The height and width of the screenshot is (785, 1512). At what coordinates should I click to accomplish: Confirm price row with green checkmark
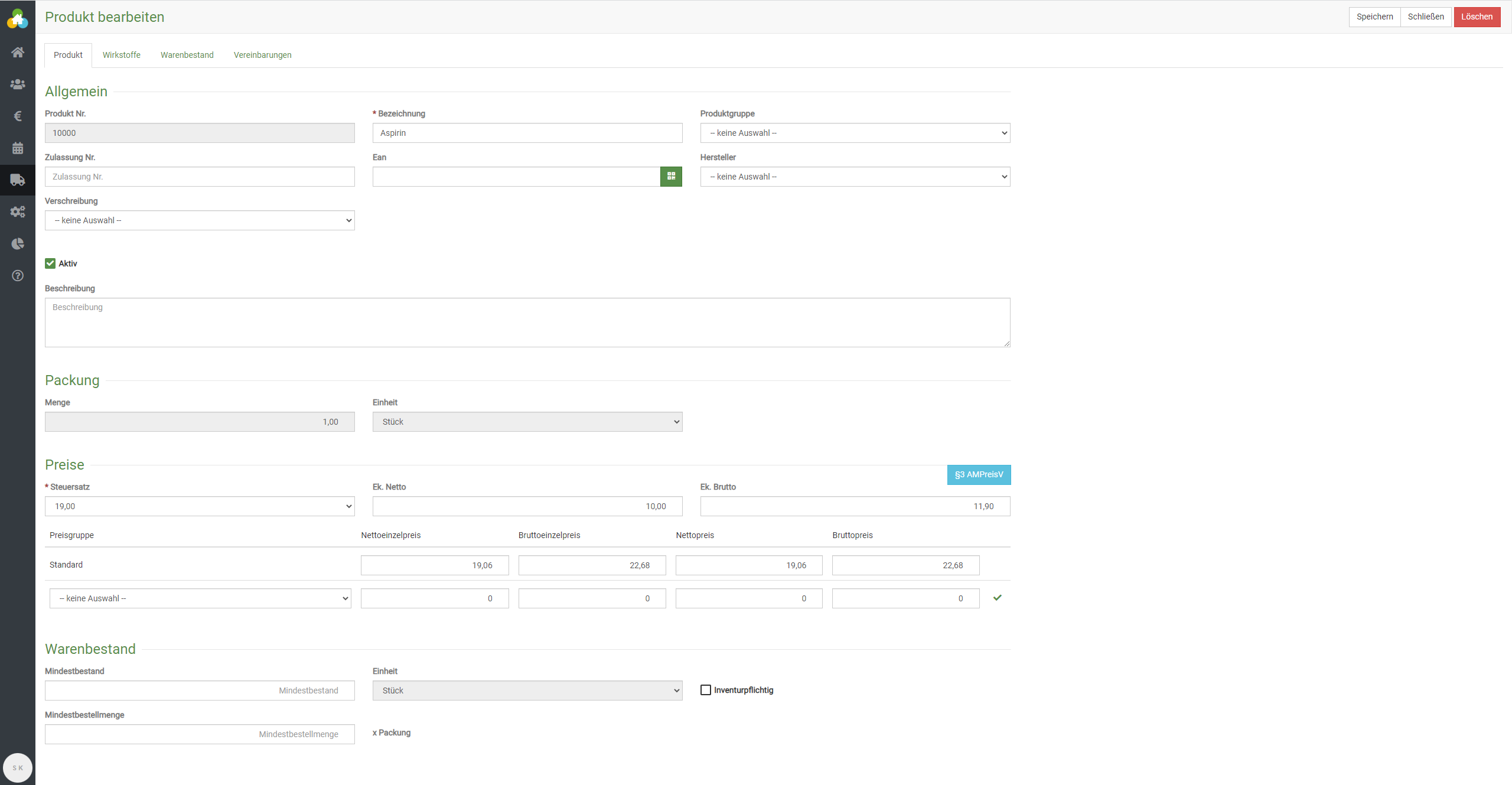pos(998,598)
